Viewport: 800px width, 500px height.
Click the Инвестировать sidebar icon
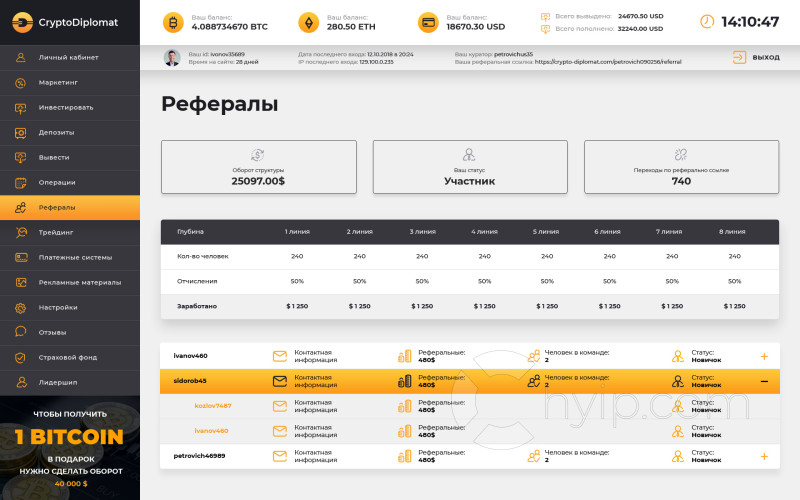pos(20,108)
